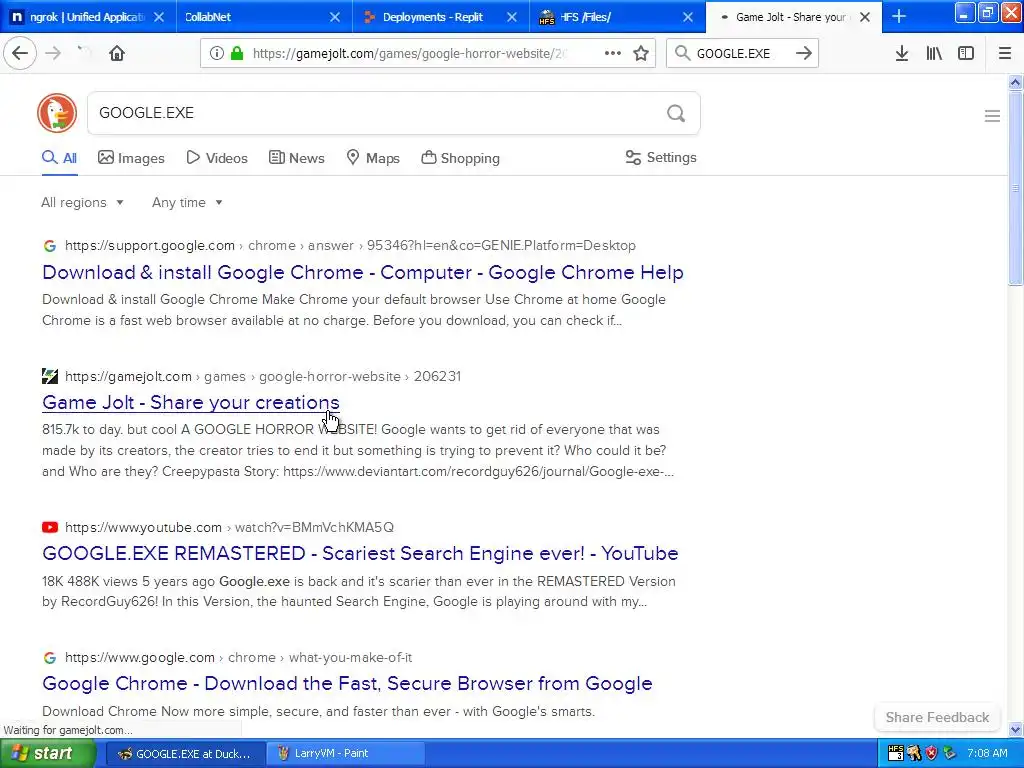Close the HFS /Files/ tab
Image resolution: width=1024 pixels, height=768 pixels.
pyautogui.click(x=688, y=17)
